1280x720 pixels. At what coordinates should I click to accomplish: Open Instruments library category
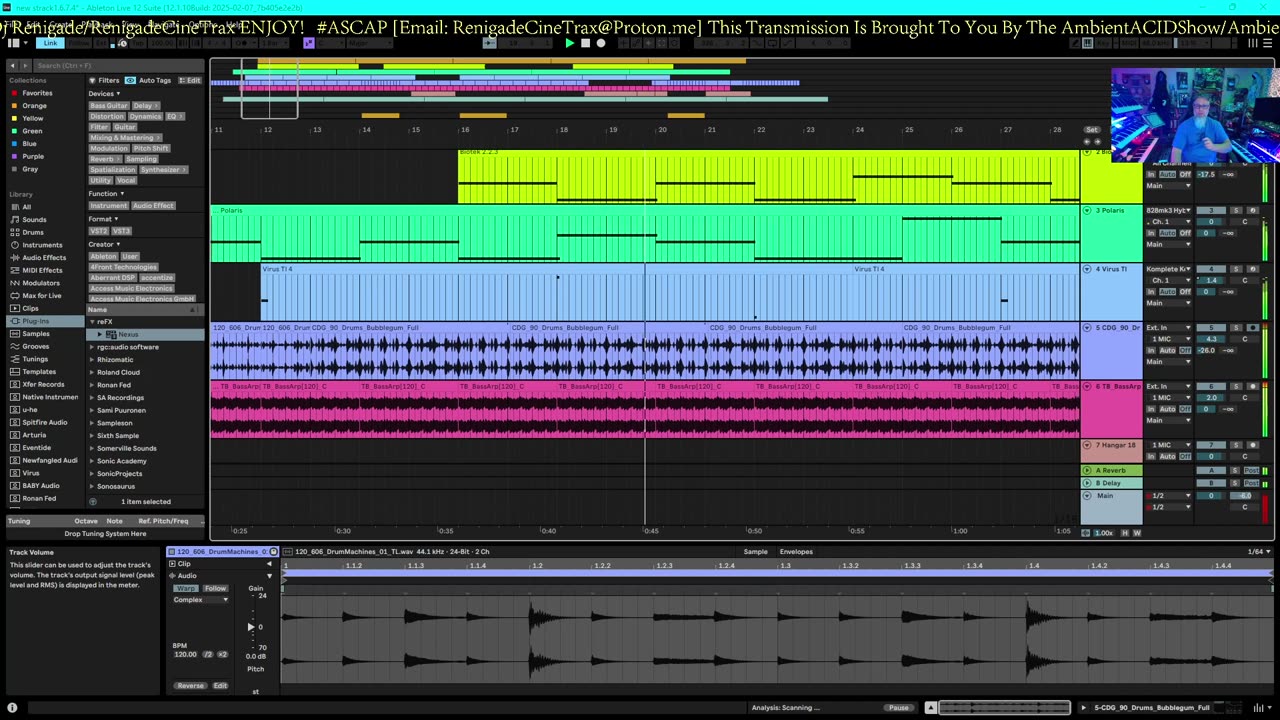[42, 244]
